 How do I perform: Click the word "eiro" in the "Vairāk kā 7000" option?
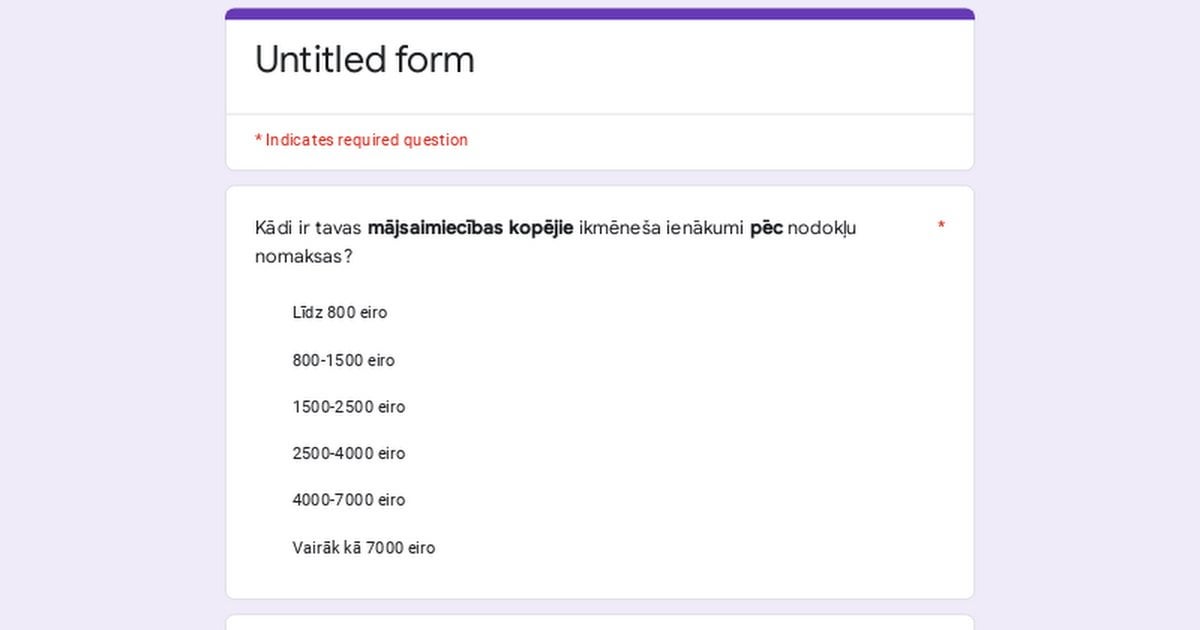(421, 548)
